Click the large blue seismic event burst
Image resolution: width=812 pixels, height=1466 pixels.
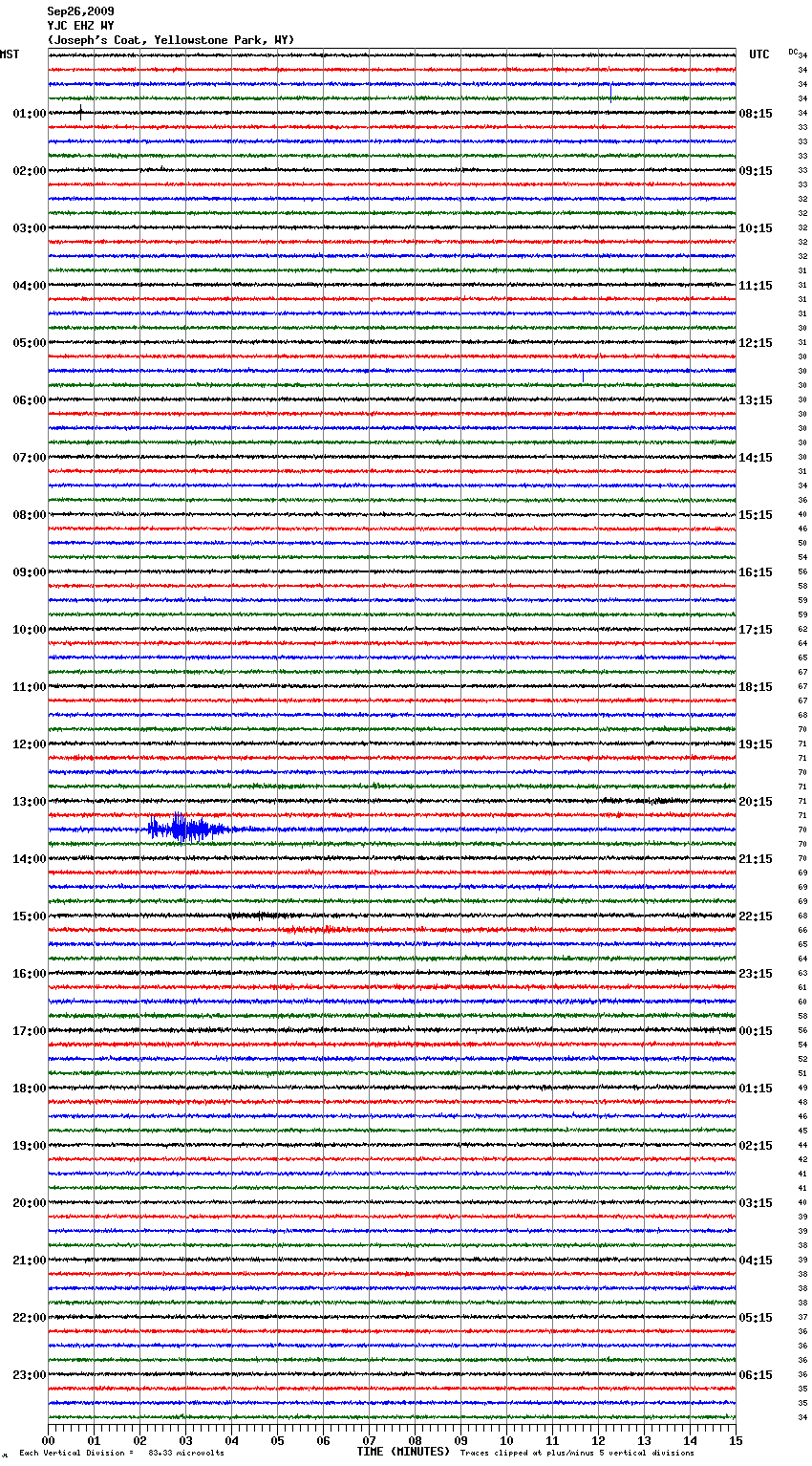[x=188, y=828]
